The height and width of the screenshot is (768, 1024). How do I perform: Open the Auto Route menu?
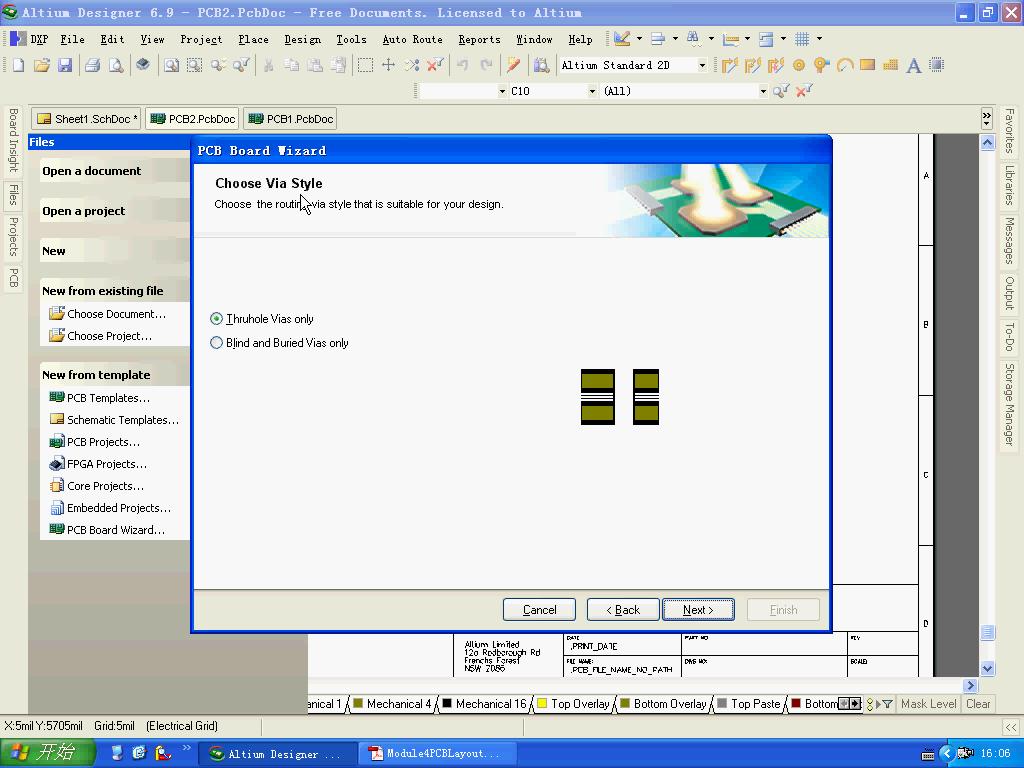(412, 39)
